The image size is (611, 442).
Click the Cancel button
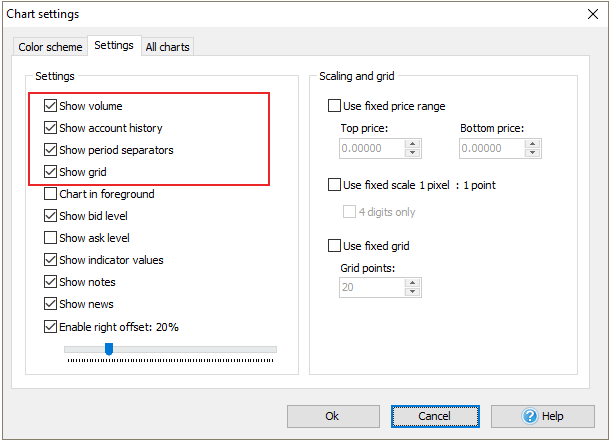tap(435, 416)
